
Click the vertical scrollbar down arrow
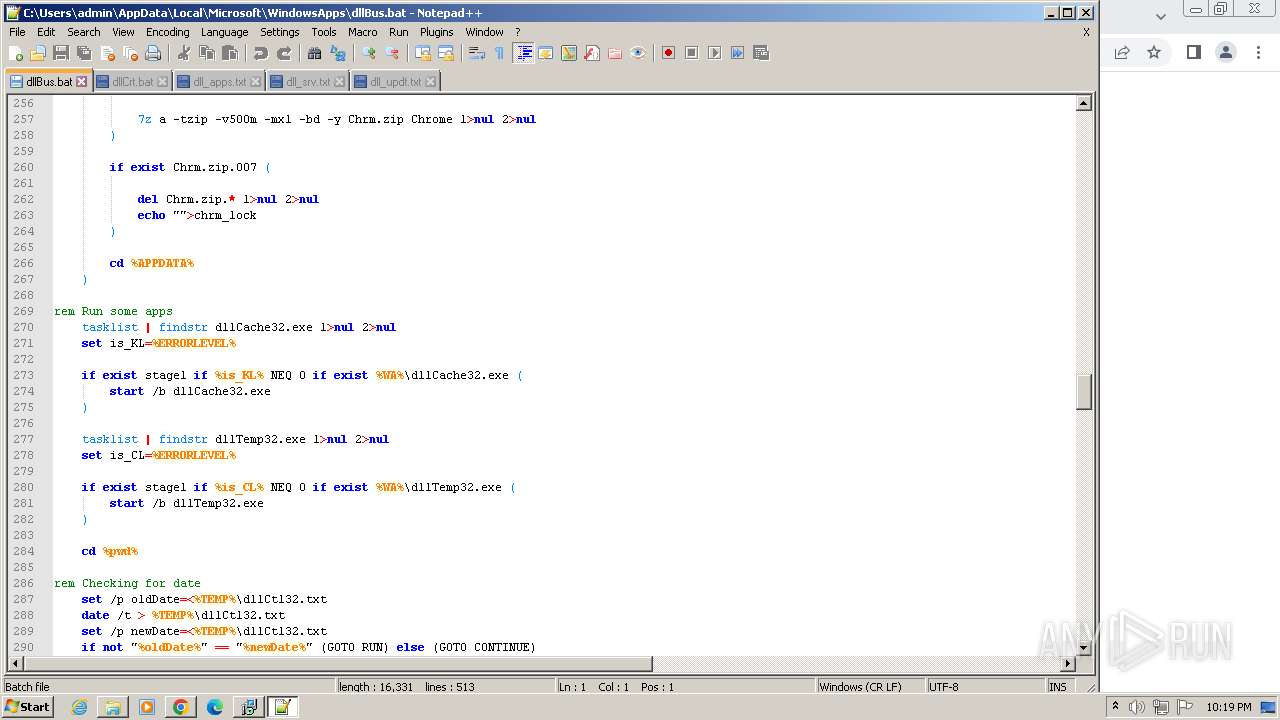(1083, 648)
